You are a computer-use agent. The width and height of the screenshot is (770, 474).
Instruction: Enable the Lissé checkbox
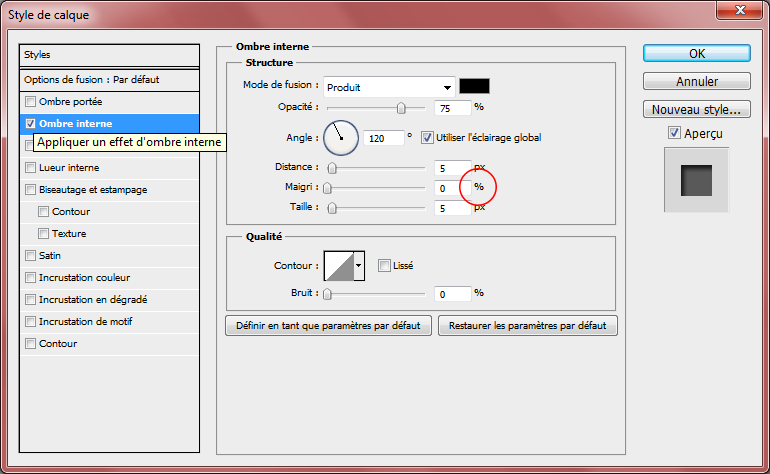coord(385,266)
